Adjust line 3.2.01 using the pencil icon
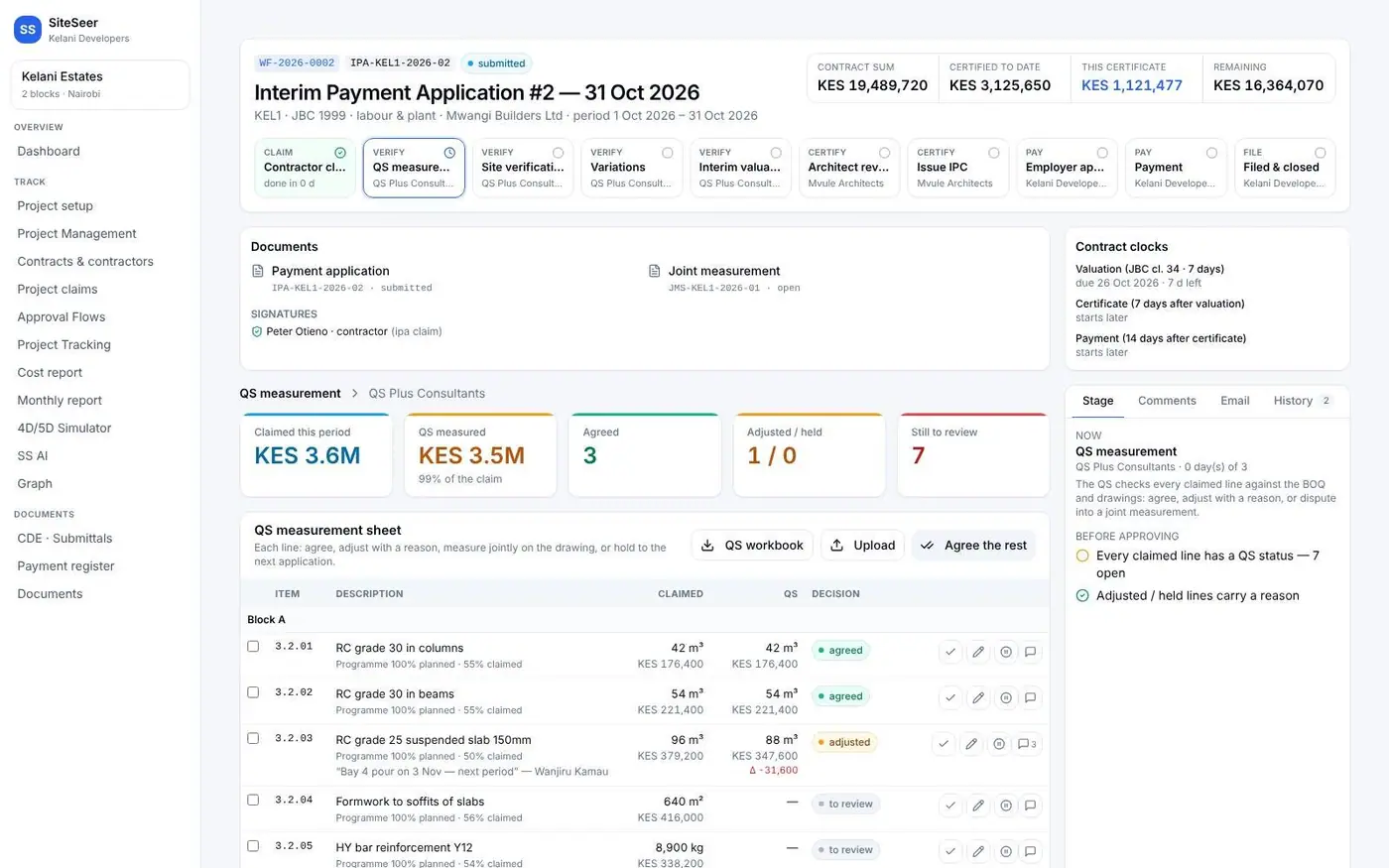The height and width of the screenshot is (868, 1389). pos(978,652)
